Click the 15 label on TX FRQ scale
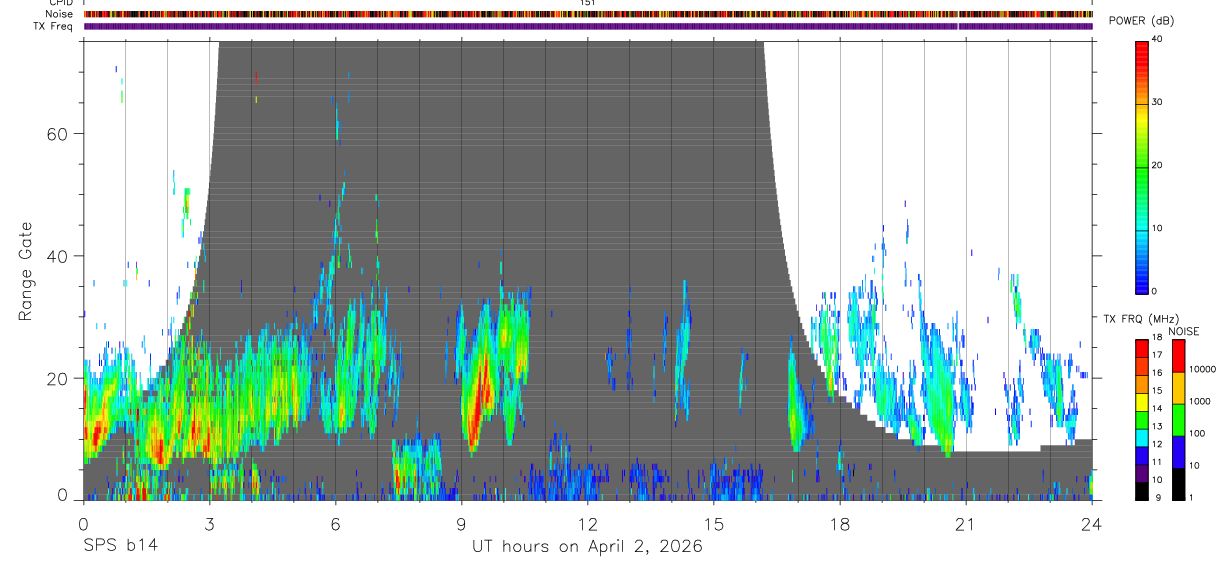The height and width of the screenshot is (567, 1228). tap(1156, 391)
